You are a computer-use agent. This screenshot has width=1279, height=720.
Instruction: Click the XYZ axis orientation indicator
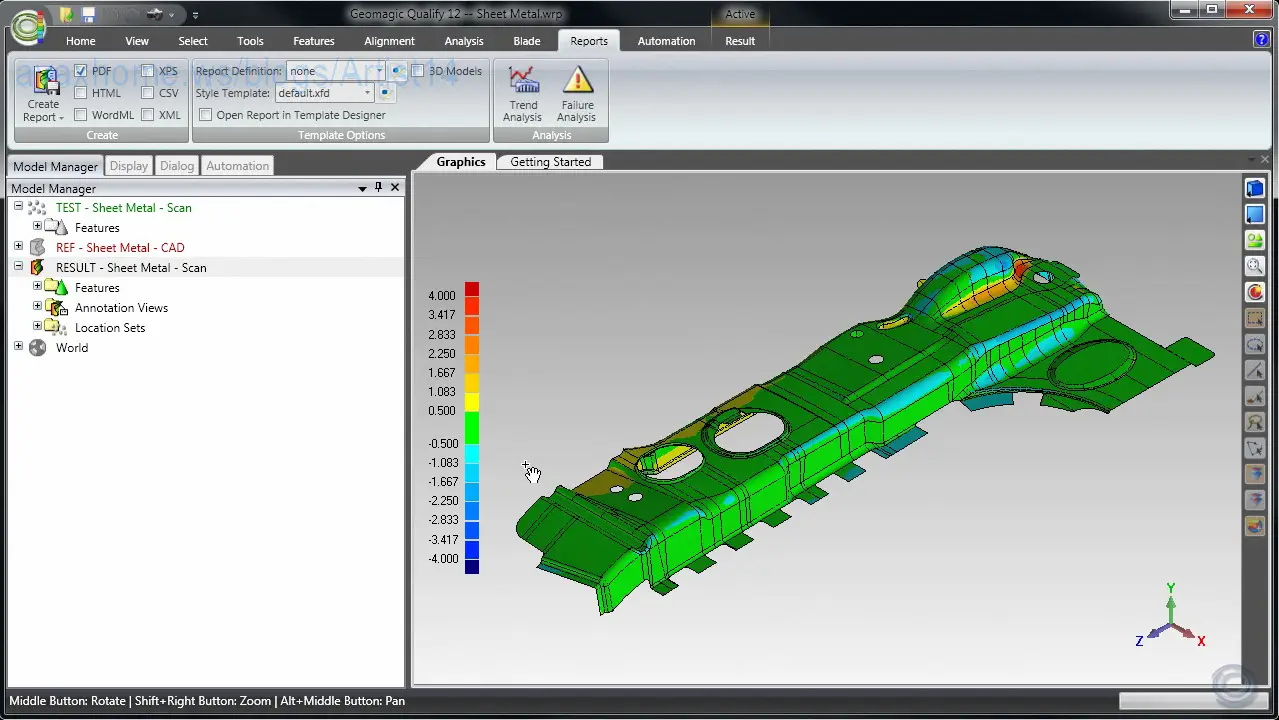pyautogui.click(x=1170, y=616)
